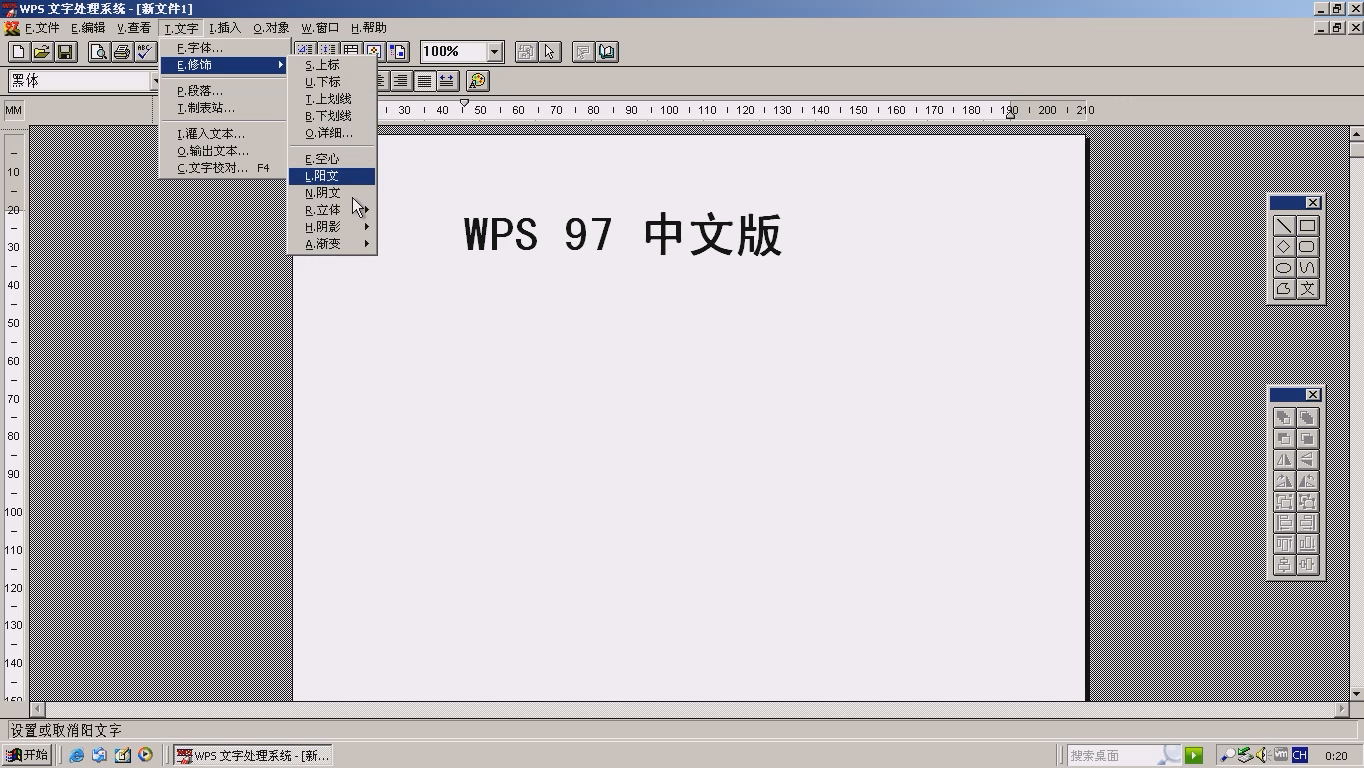Toggle 上划线 overline in the submenu

[x=332, y=99]
